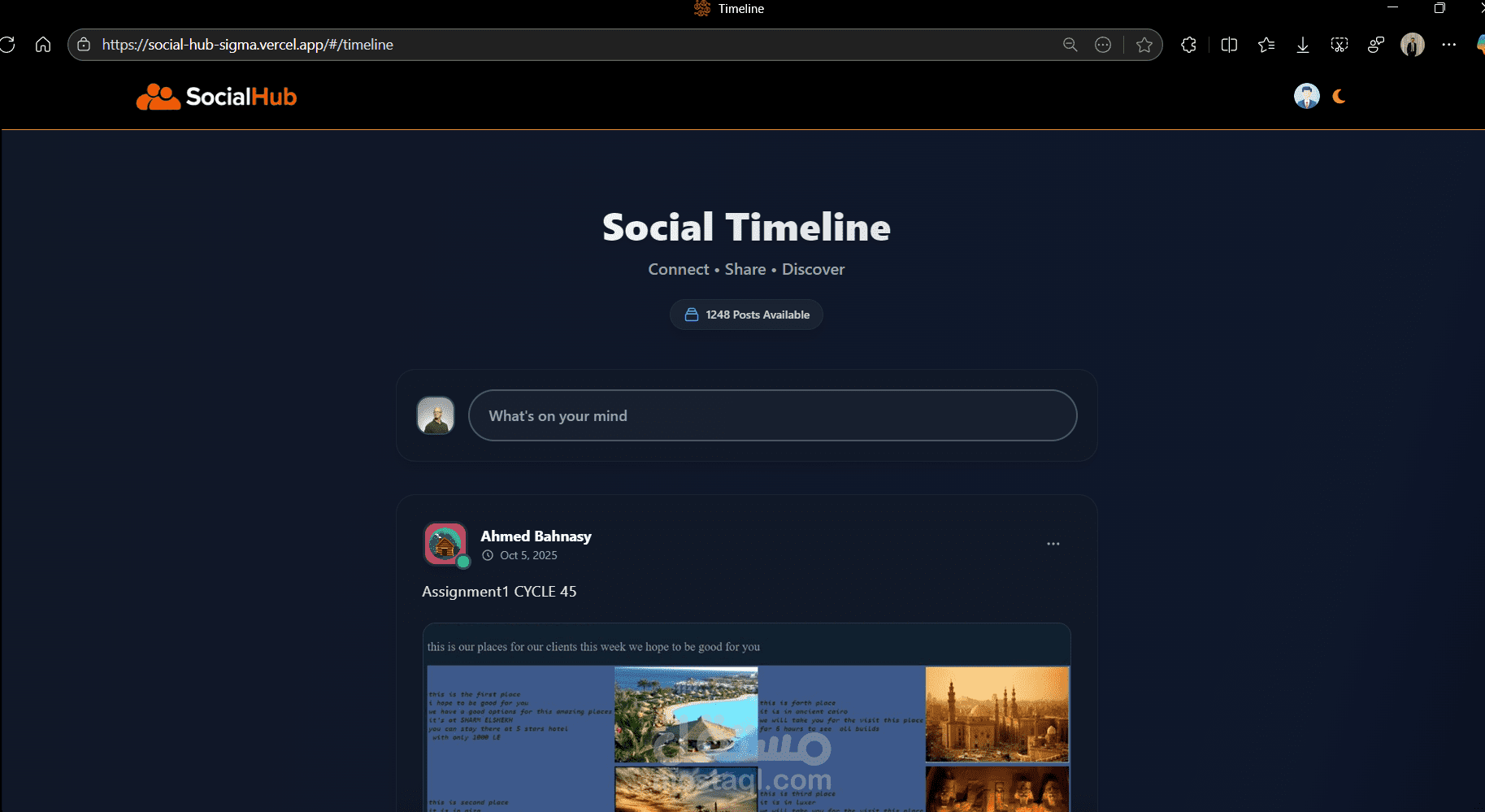Click the 1248 Posts Available badge

[x=745, y=315]
